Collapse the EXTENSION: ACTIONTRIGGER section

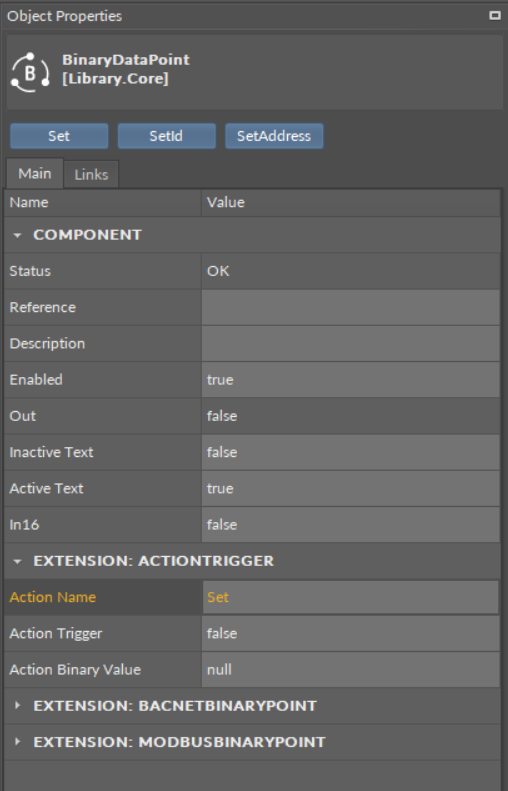pos(17,561)
